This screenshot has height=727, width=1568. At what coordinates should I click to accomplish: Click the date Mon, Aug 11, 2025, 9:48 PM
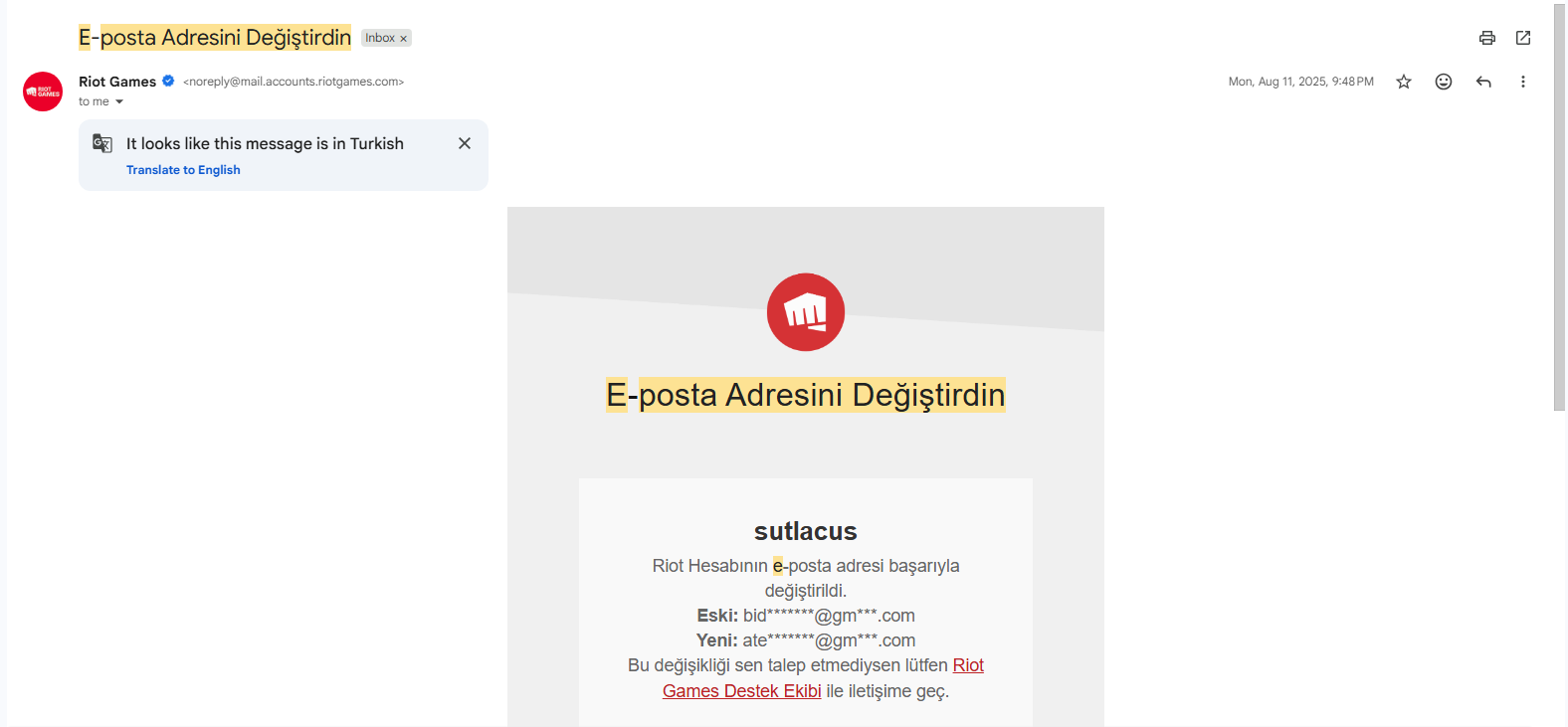pos(1301,82)
